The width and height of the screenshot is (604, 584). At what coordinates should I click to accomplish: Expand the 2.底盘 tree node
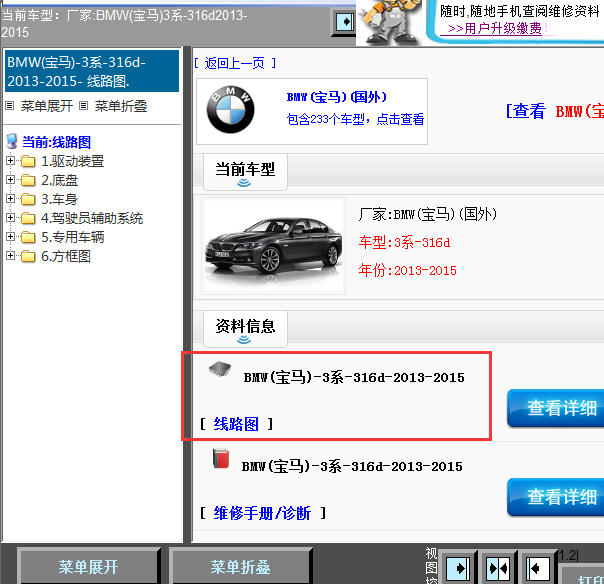10,180
